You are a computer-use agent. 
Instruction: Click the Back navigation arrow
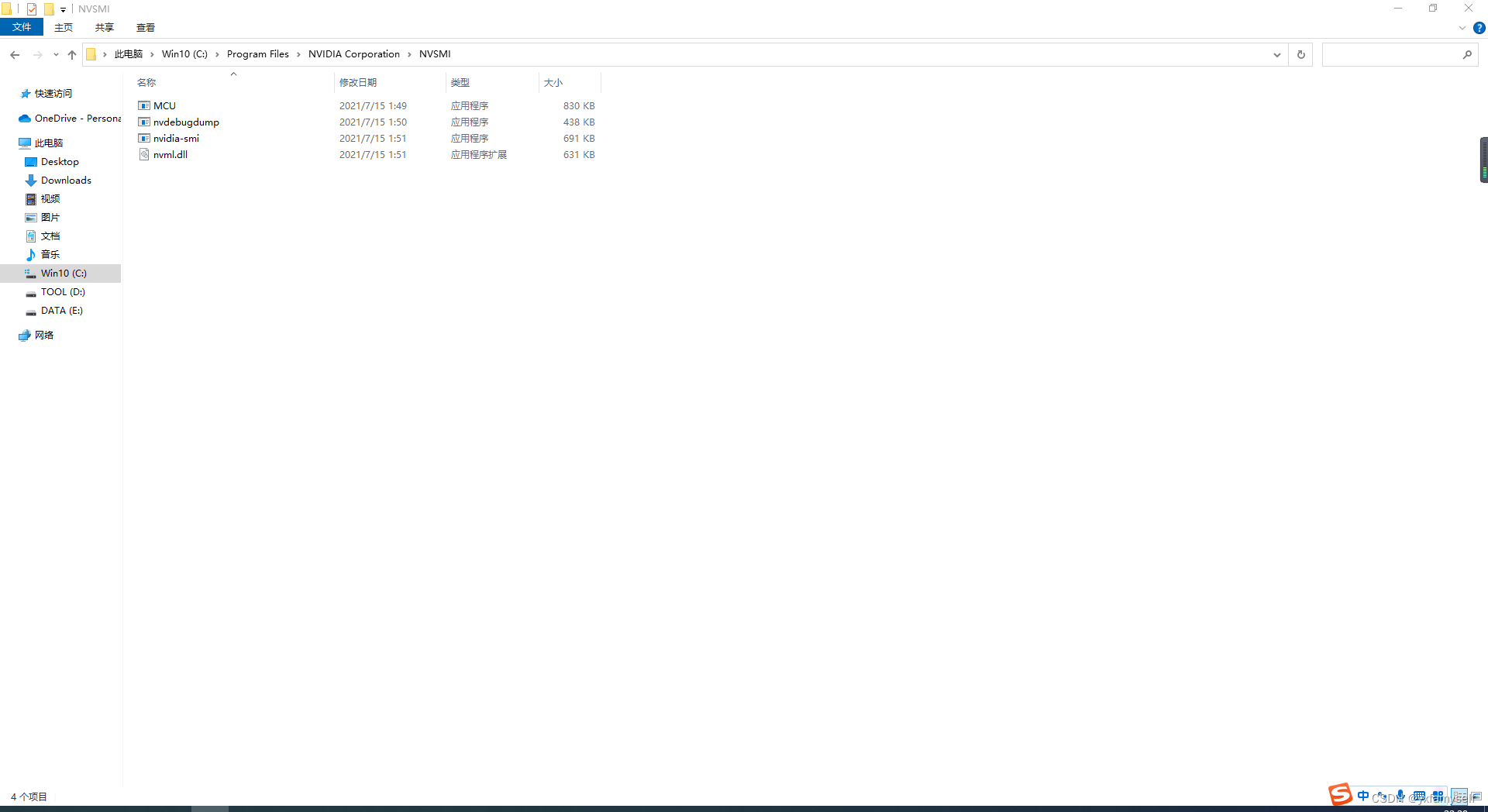pyautogui.click(x=15, y=54)
